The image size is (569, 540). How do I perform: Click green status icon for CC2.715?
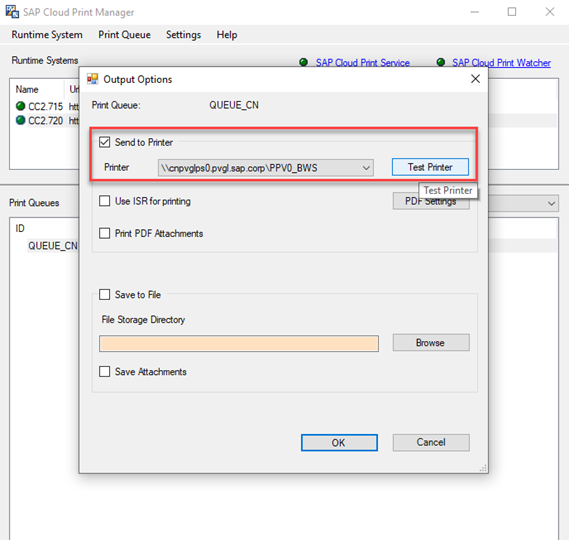tap(21, 106)
